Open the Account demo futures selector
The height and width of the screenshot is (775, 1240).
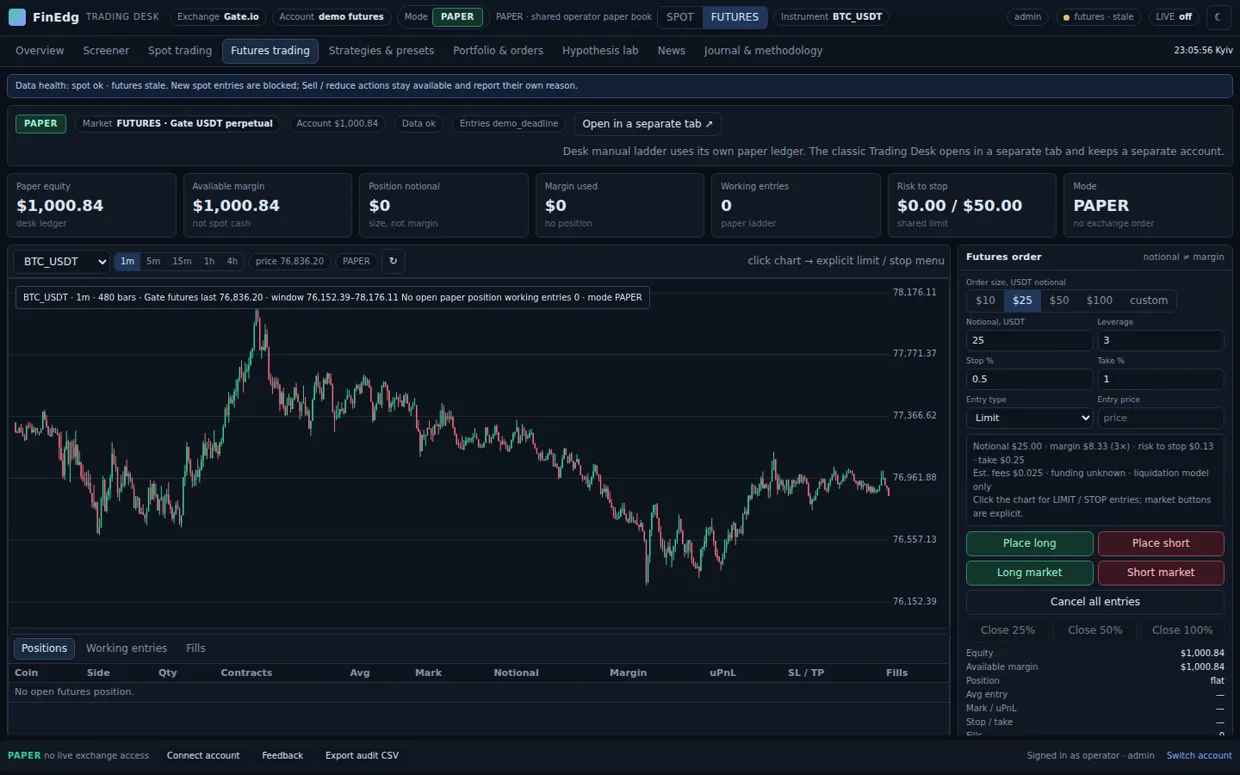coord(331,17)
